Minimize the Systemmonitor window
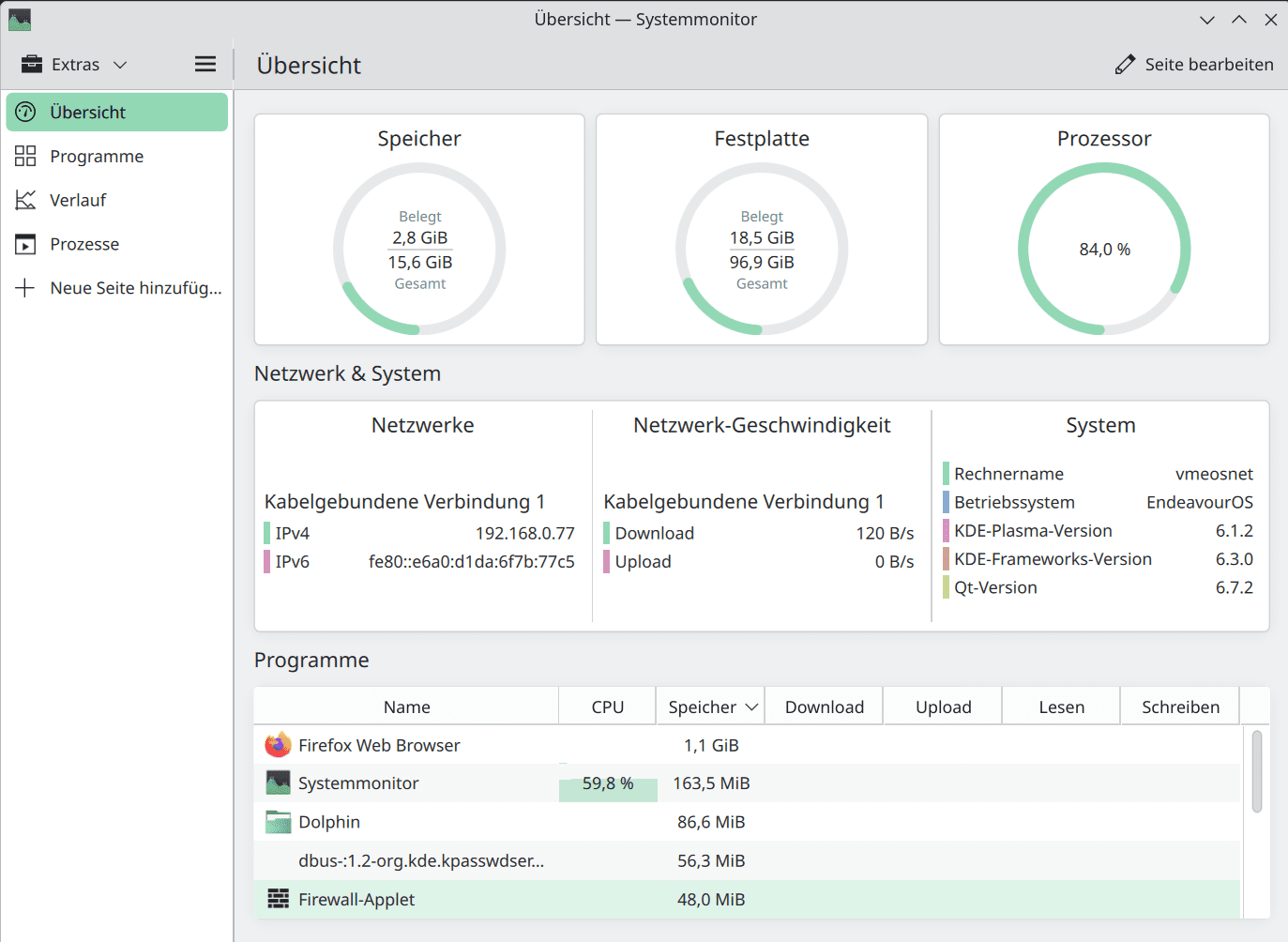 point(1207,20)
